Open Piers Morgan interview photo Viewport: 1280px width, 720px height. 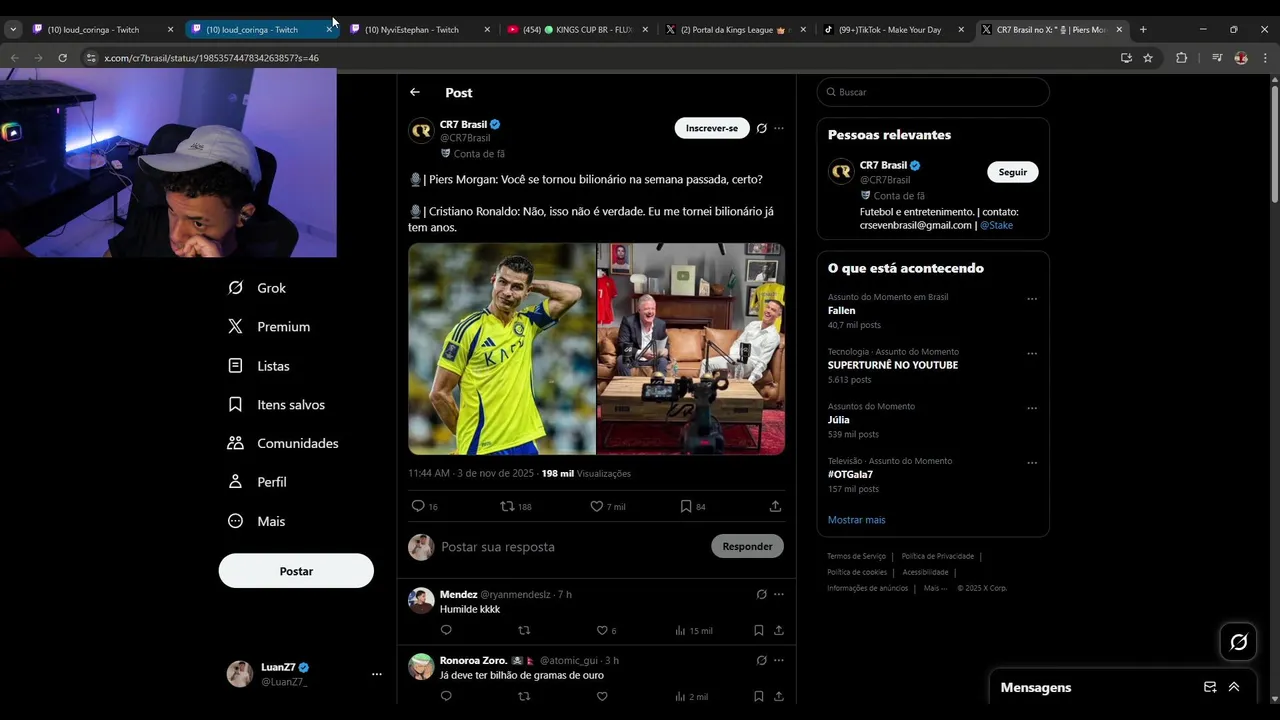point(691,349)
